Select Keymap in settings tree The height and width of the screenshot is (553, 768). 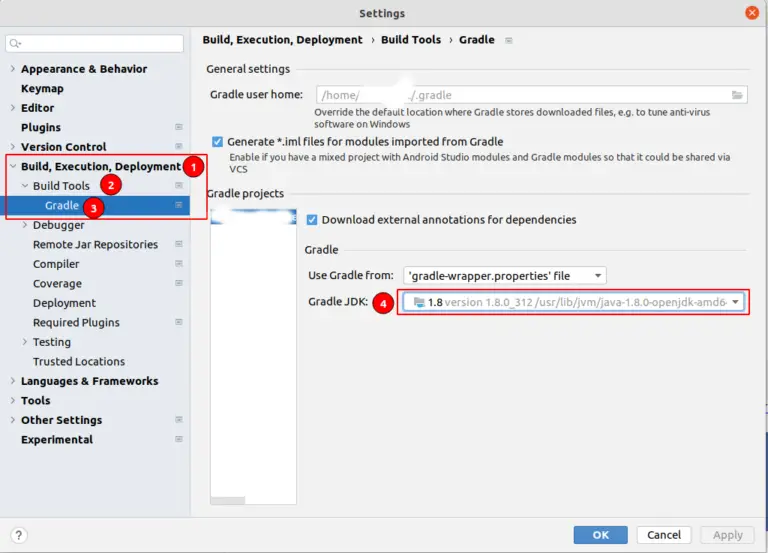tap(42, 88)
